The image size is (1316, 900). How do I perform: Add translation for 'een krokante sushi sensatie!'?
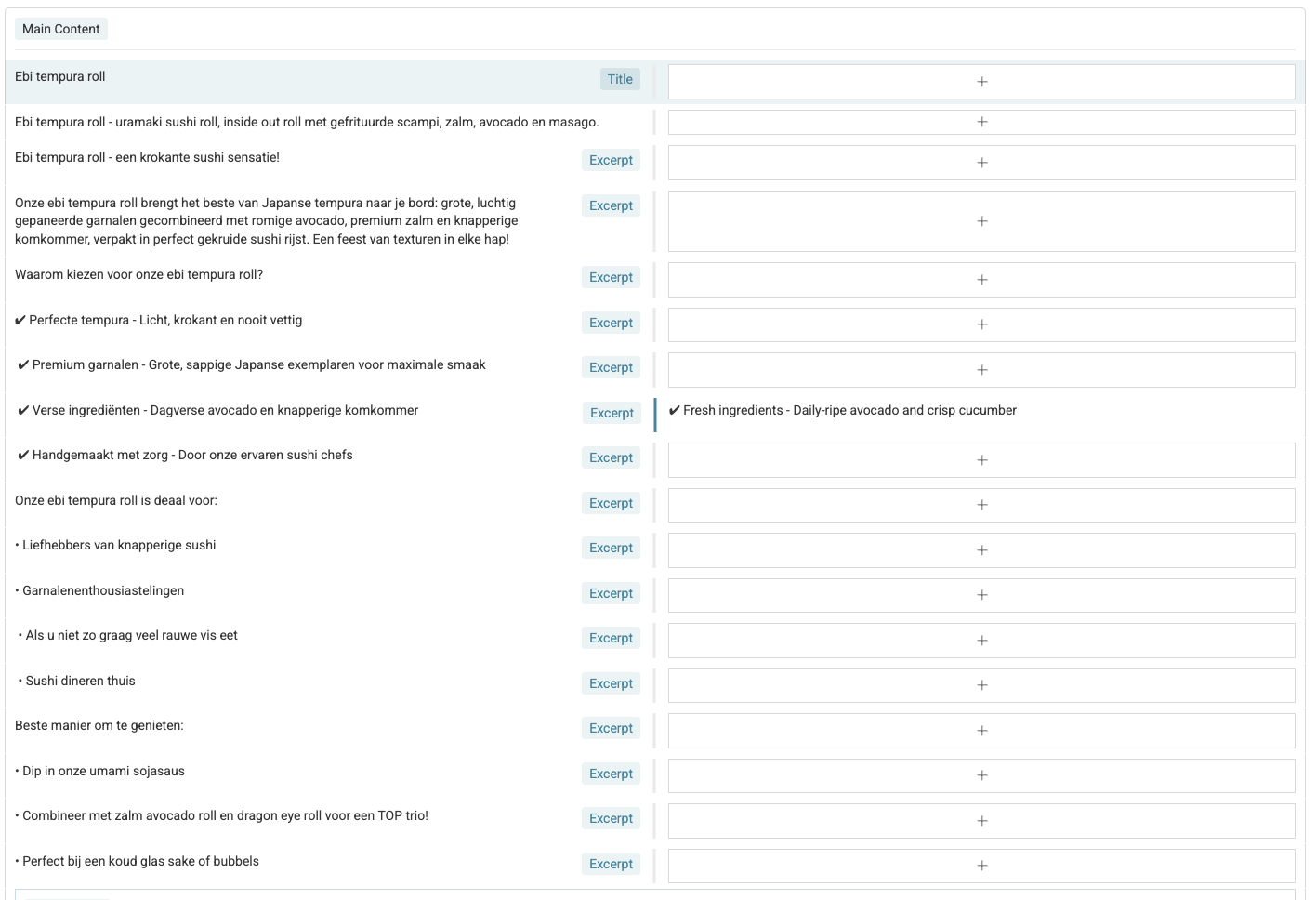981,163
